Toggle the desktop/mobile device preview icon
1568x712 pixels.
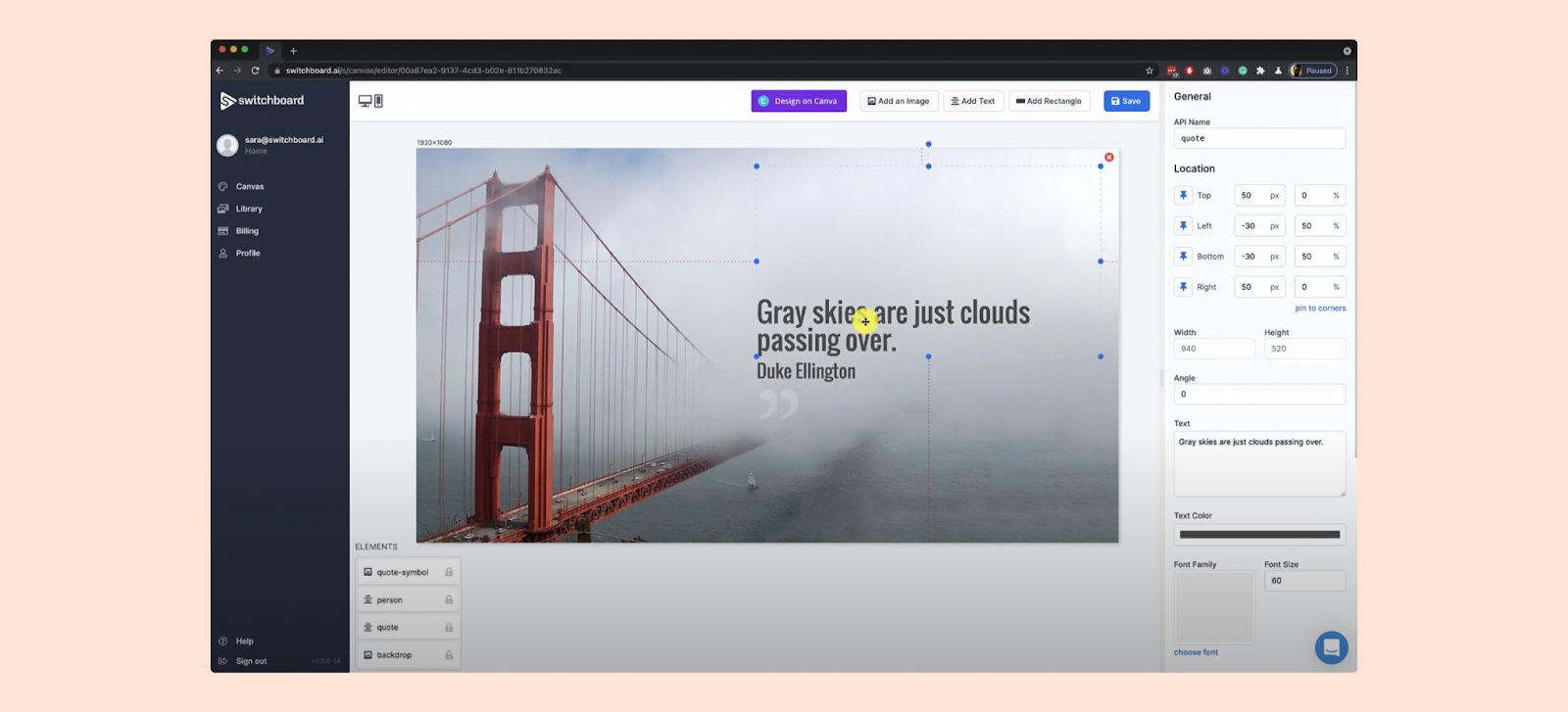[370, 101]
